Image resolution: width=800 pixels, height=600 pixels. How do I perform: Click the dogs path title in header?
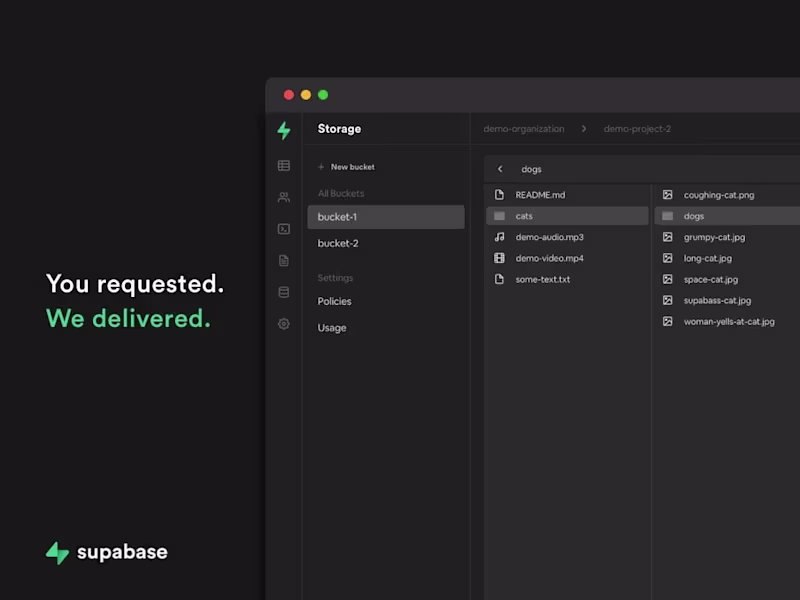[x=531, y=169]
